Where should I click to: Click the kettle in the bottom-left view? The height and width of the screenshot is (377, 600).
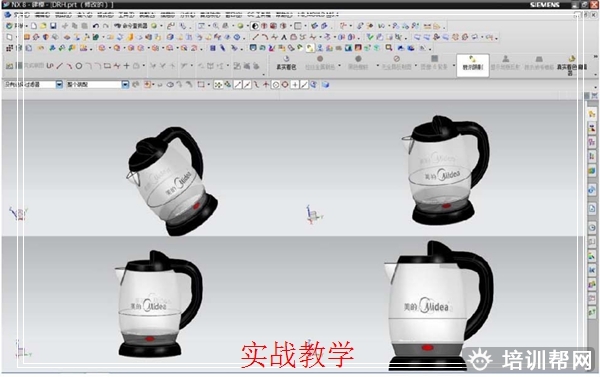(x=159, y=304)
